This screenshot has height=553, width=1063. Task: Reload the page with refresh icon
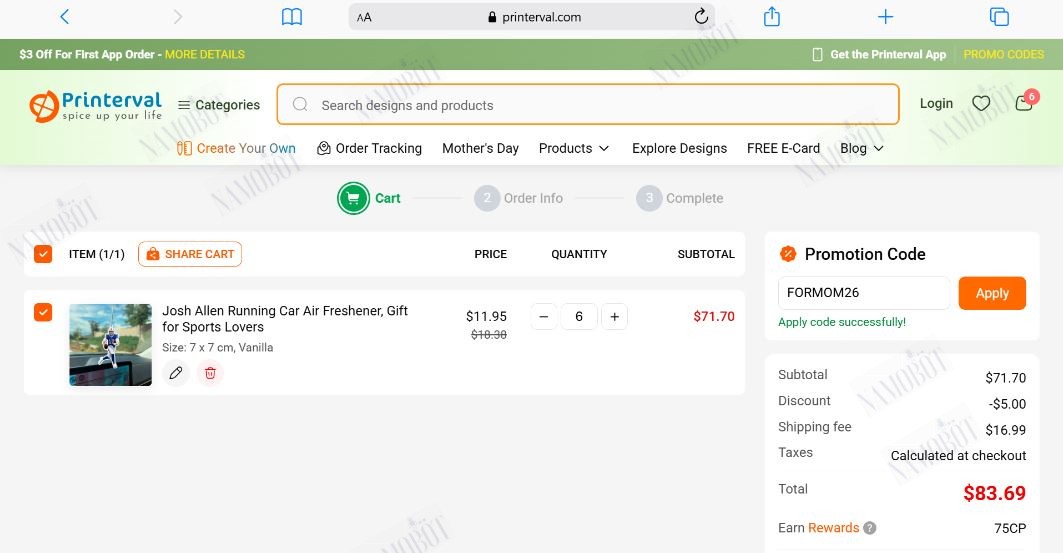701,16
